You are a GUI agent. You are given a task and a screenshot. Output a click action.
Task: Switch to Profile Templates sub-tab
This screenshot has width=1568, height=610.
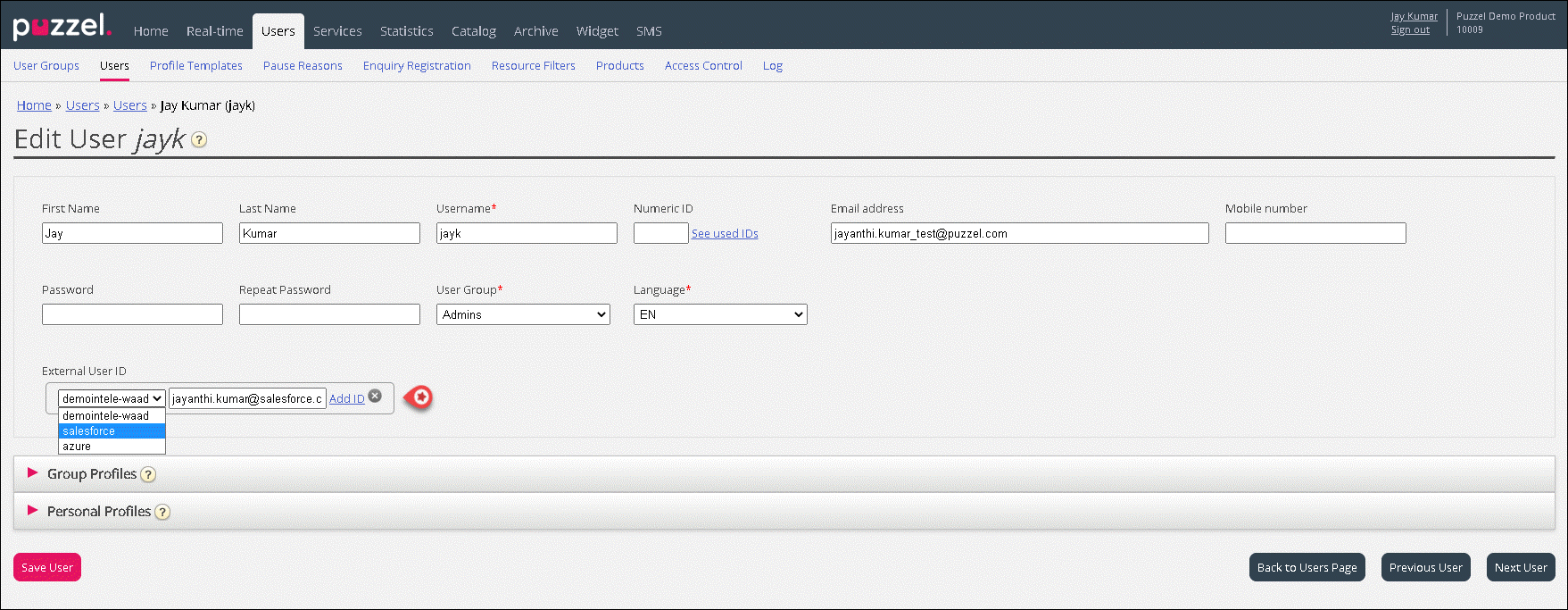click(x=196, y=66)
